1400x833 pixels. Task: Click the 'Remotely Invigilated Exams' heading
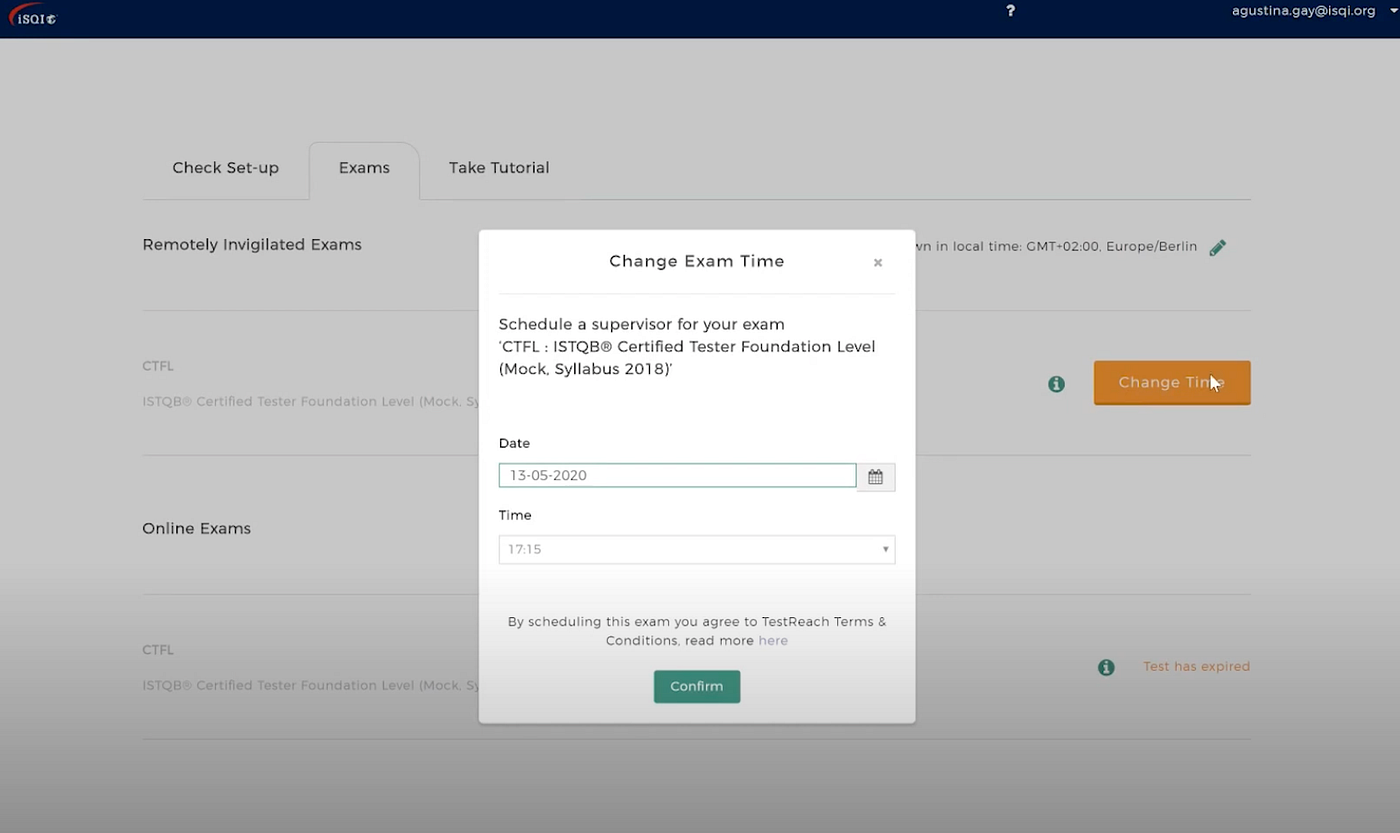(252, 245)
